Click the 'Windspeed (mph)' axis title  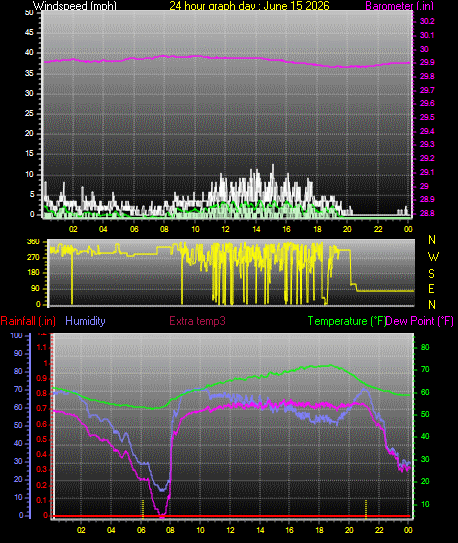pos(75,6)
